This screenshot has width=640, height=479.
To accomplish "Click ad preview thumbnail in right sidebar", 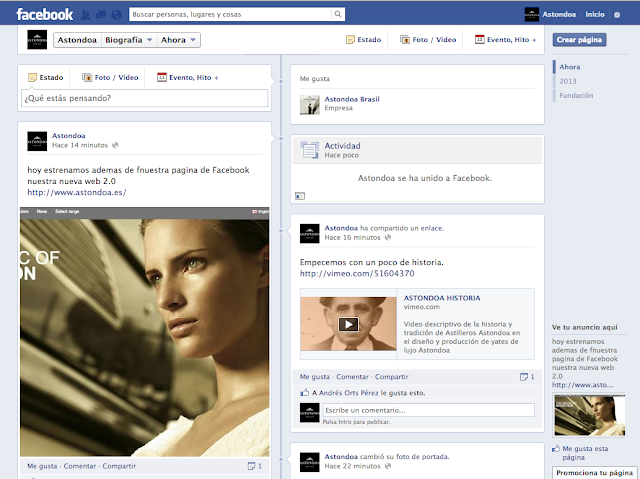I will coord(589,415).
